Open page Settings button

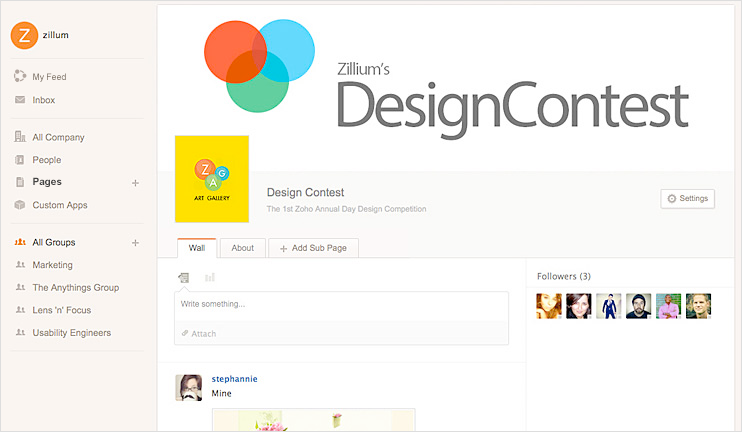[x=688, y=199]
